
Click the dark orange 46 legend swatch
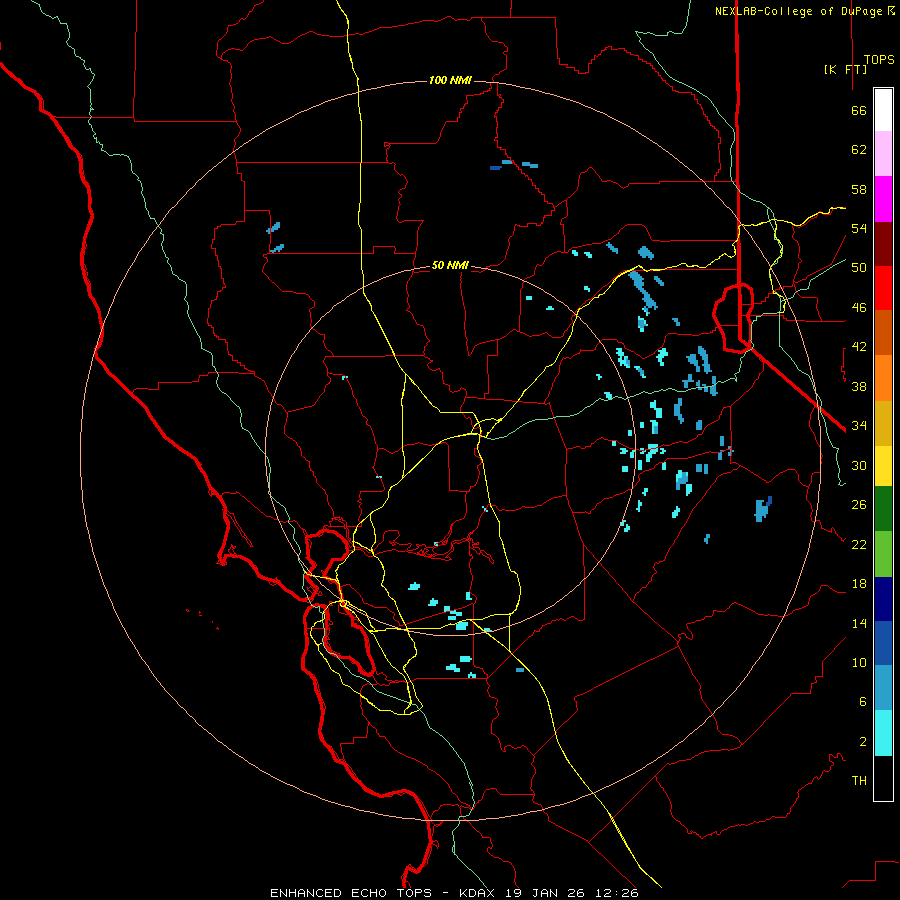pos(883,332)
